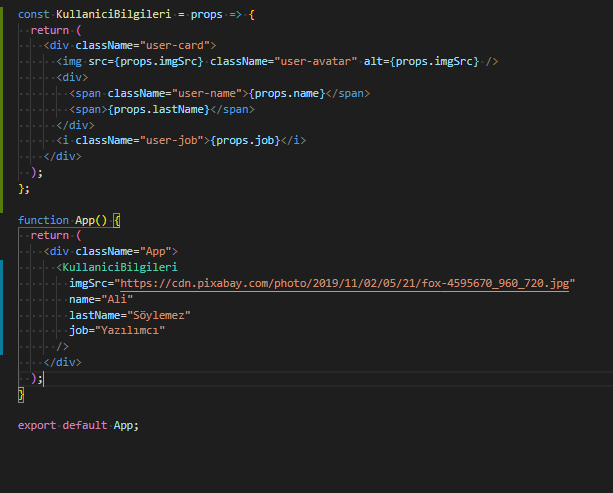The width and height of the screenshot is (613, 493).
Task: Place cursor on alt={props.imgSrc} attribute
Action: pyautogui.click(x=421, y=61)
